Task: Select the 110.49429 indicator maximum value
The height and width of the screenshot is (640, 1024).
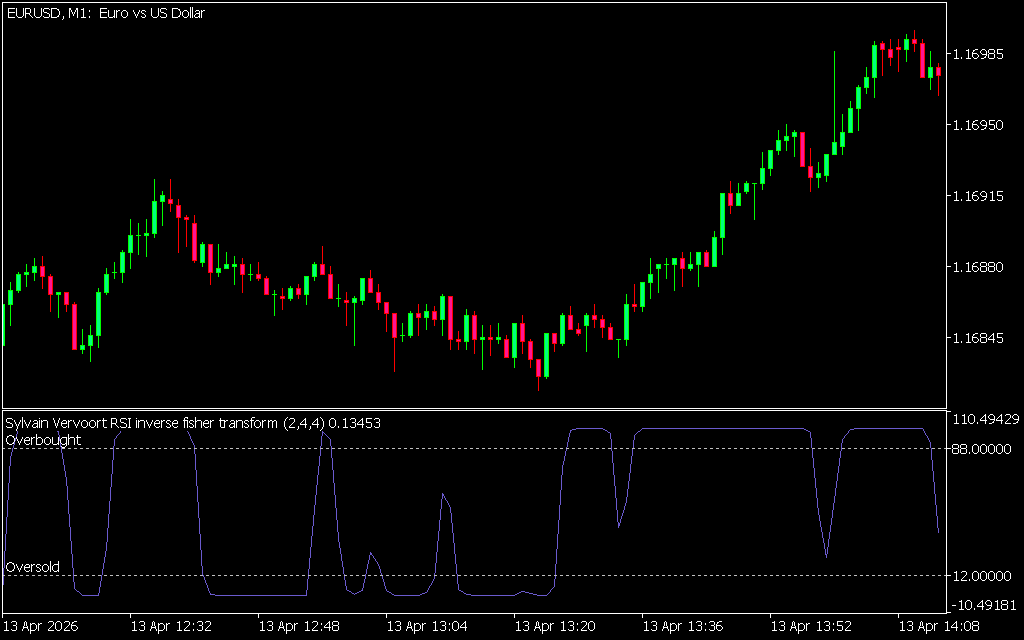Action: click(984, 419)
